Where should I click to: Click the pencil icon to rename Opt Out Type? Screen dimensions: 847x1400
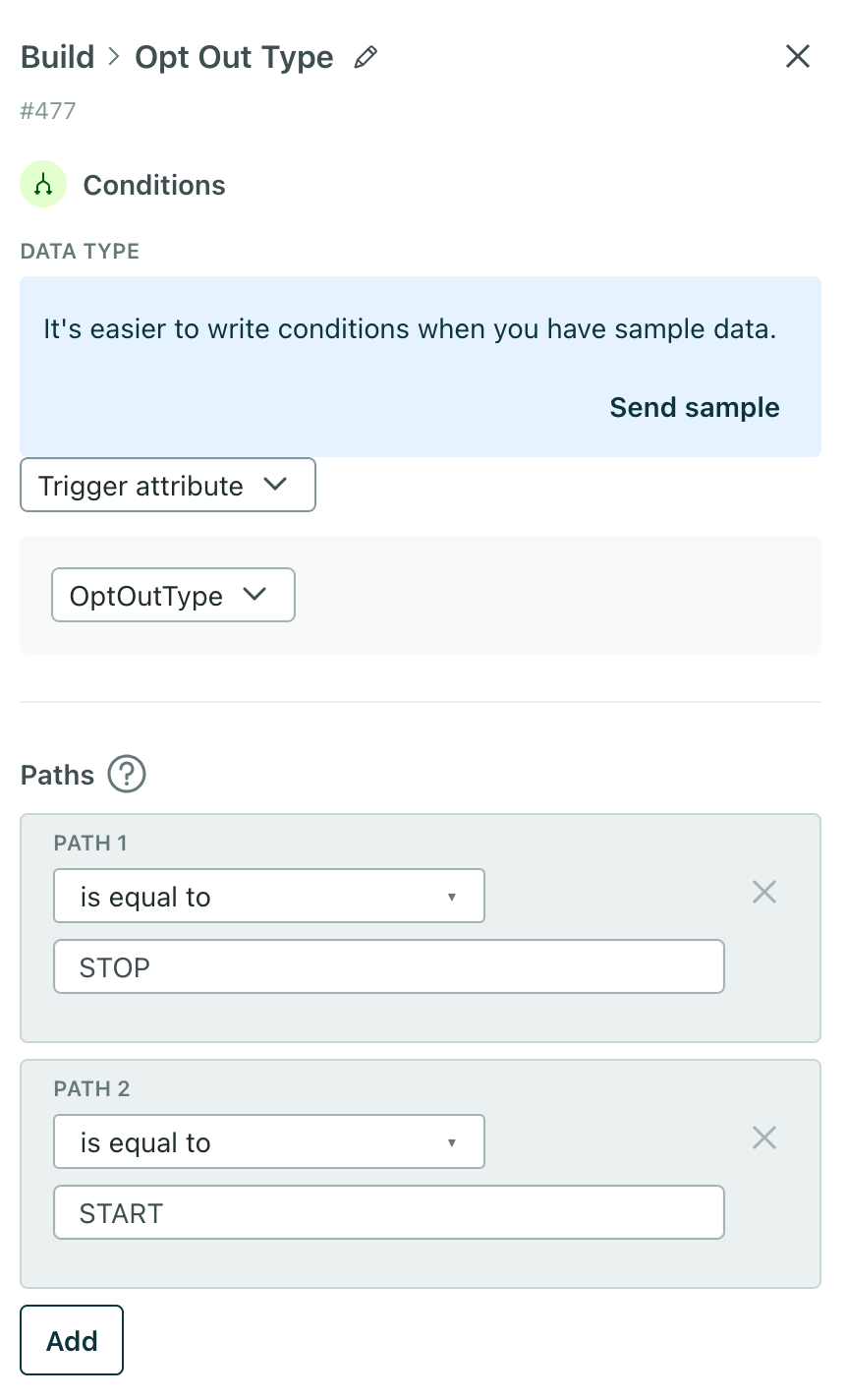click(366, 58)
